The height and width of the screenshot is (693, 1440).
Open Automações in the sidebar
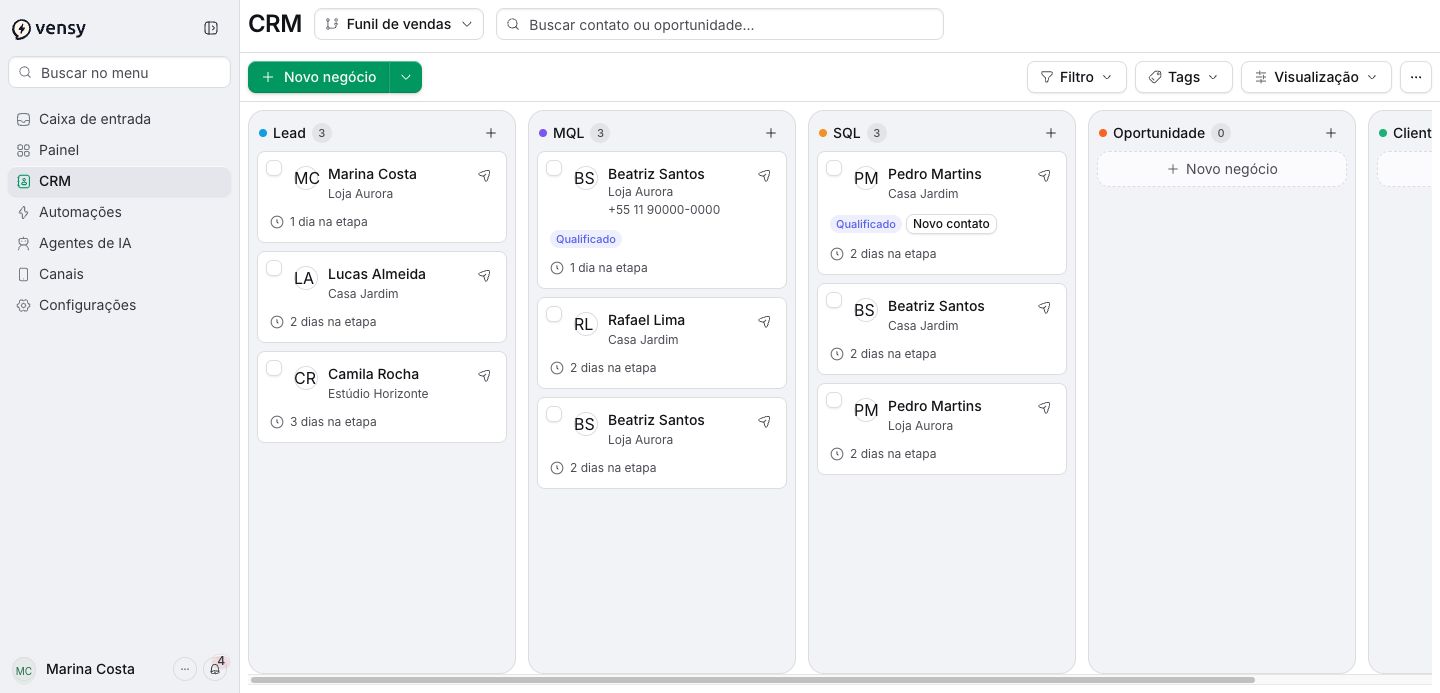(x=119, y=212)
